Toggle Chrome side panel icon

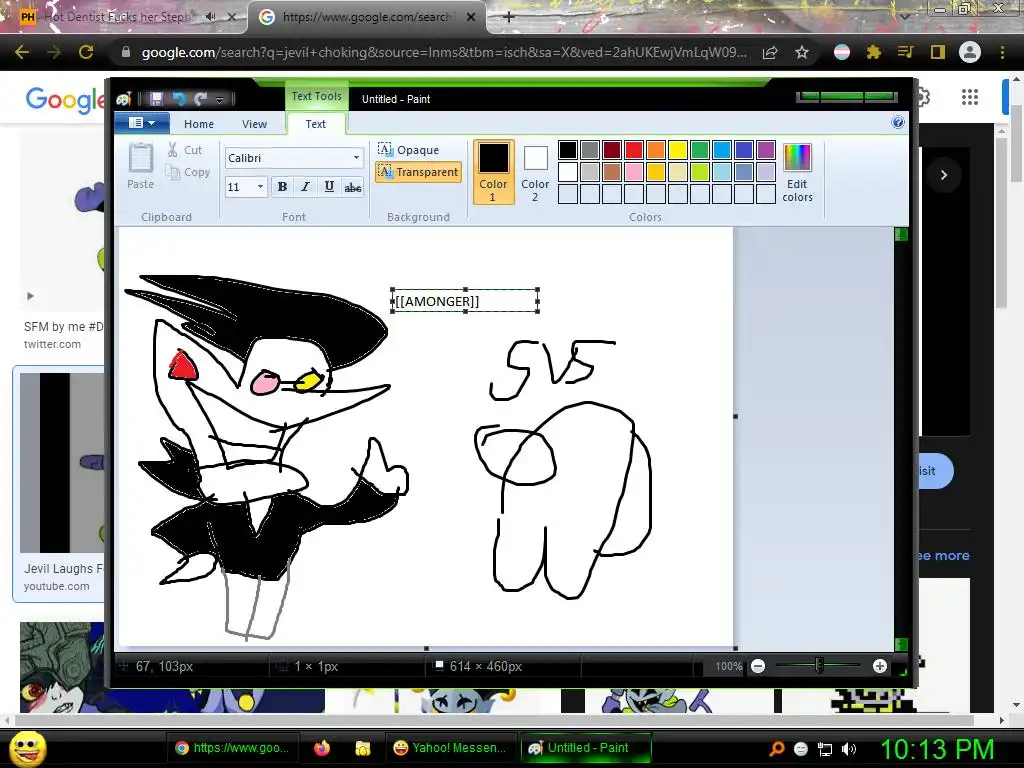[938, 52]
